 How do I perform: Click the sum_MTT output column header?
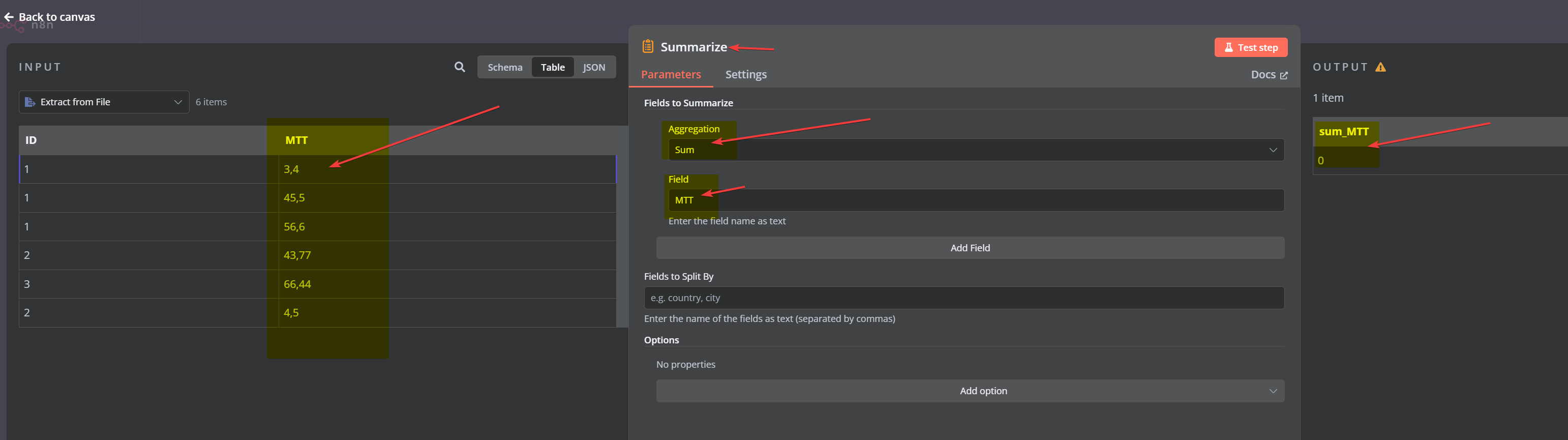(x=1343, y=131)
